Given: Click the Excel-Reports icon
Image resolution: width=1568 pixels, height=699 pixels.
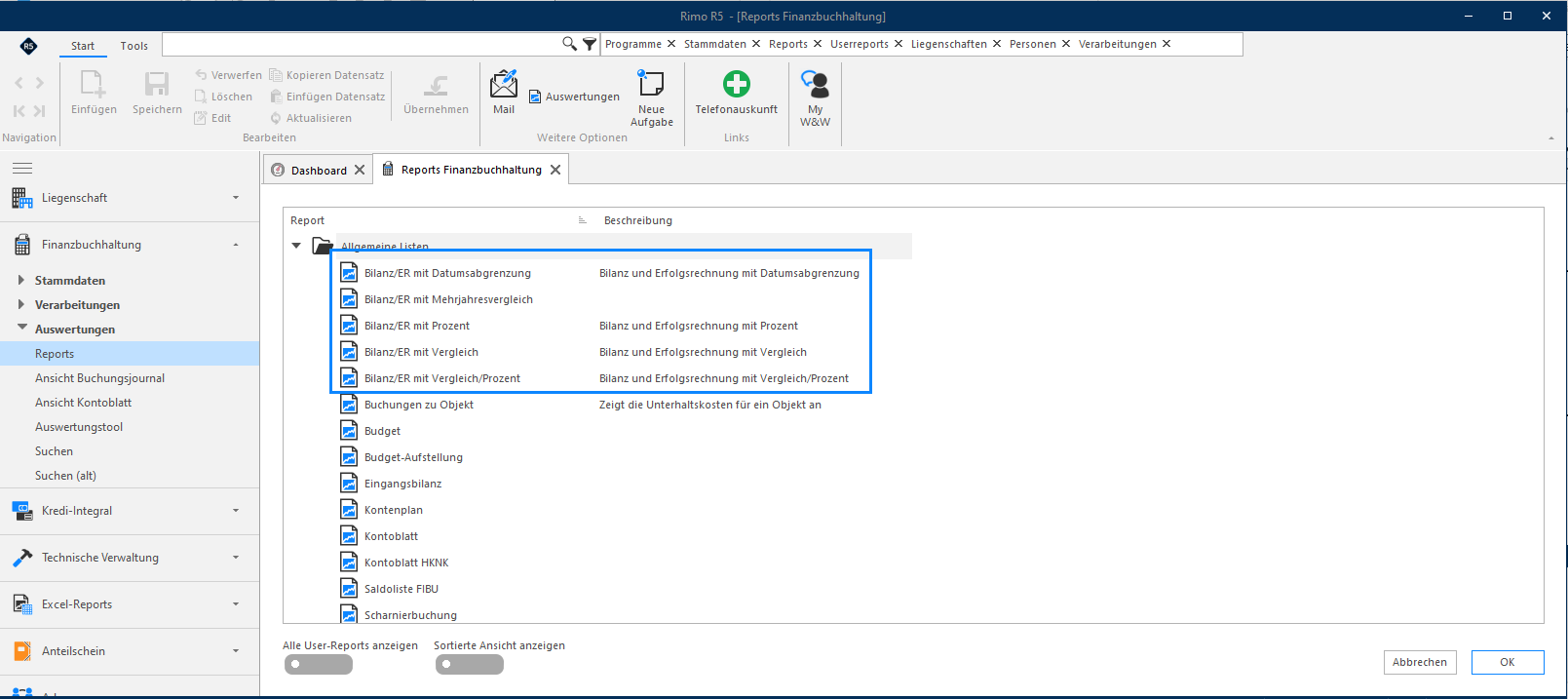Looking at the screenshot, I should [x=21, y=604].
